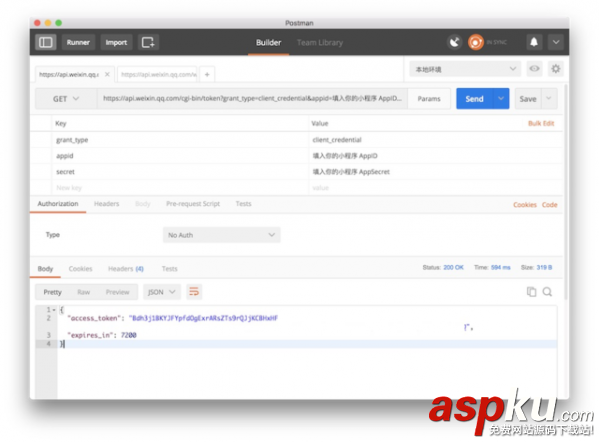Open the Authorization tab
The width and height of the screenshot is (599, 442).
[x=58, y=204]
